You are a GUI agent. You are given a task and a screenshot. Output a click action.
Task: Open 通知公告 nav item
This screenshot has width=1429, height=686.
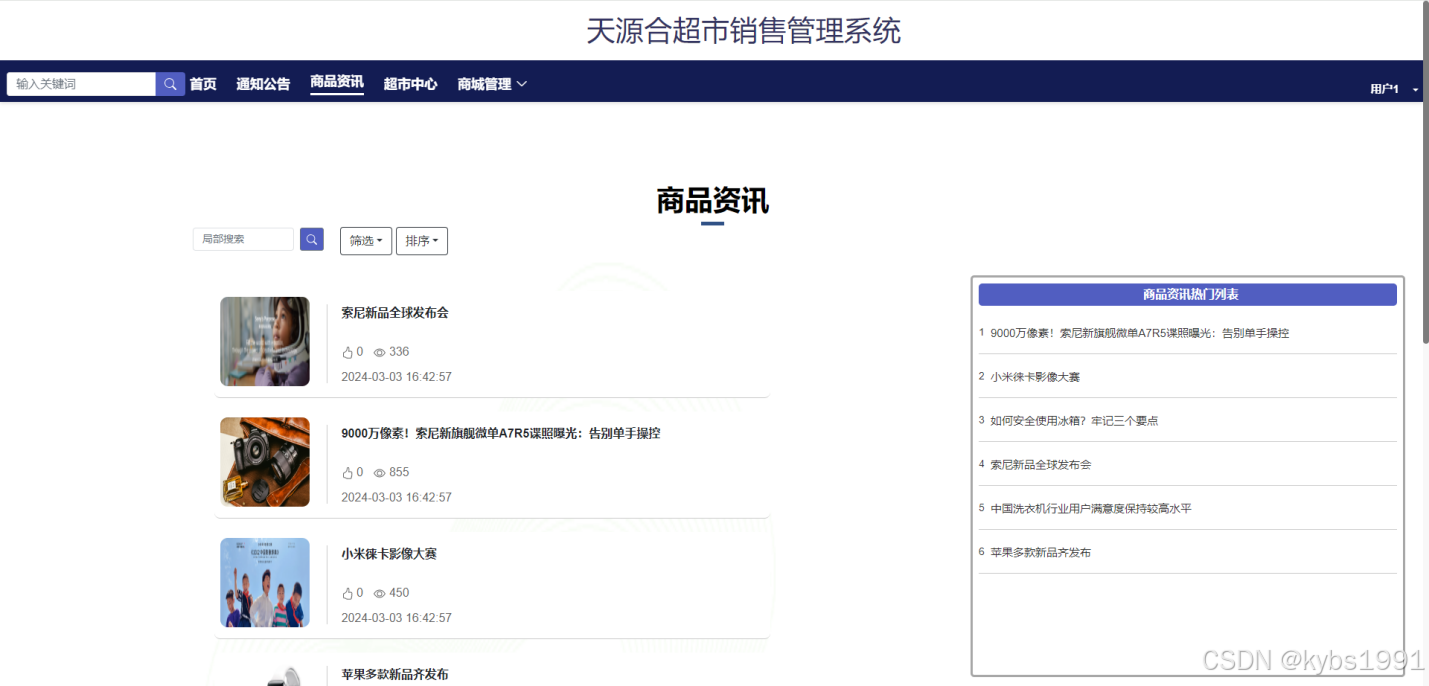coord(263,84)
